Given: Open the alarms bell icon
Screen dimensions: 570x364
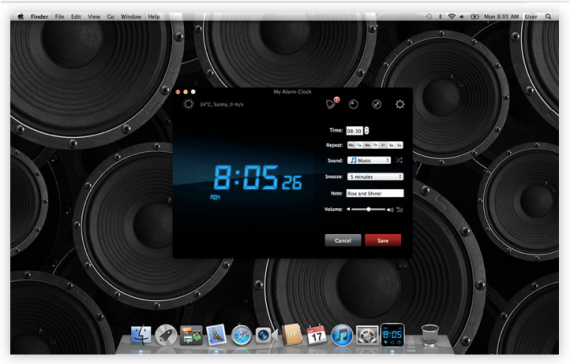Looking at the screenshot, I should click(331, 104).
